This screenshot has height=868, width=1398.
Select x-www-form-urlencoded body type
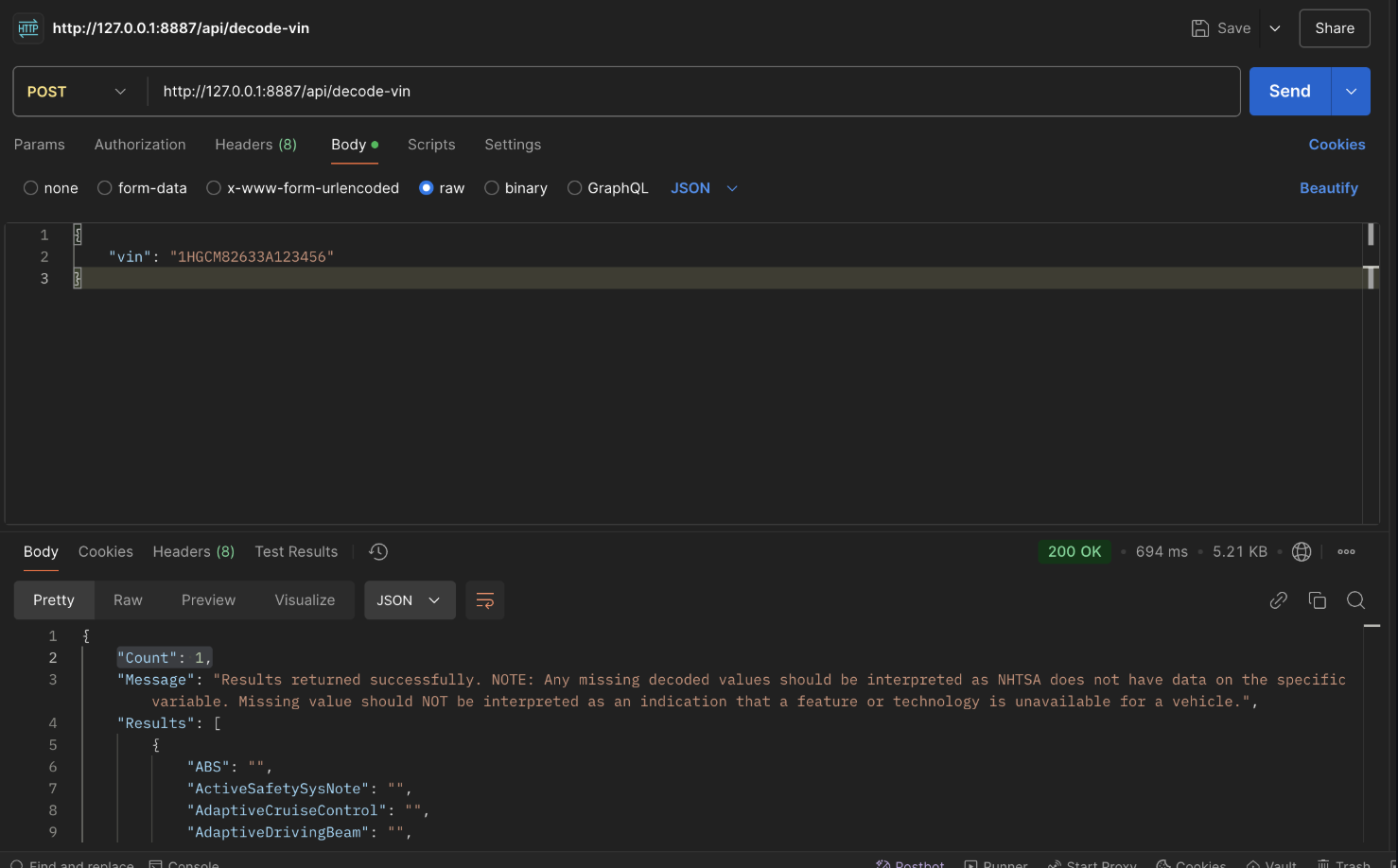214,188
